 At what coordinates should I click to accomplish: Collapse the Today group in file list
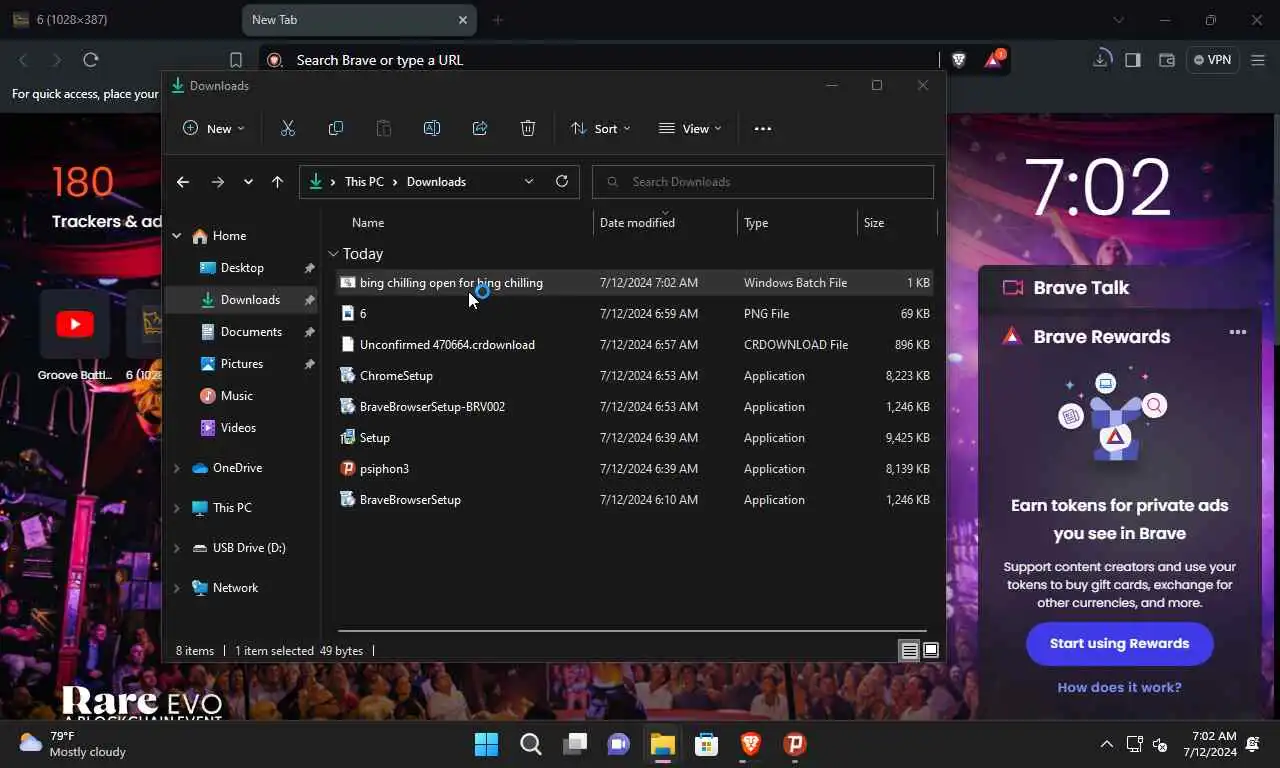pos(333,254)
